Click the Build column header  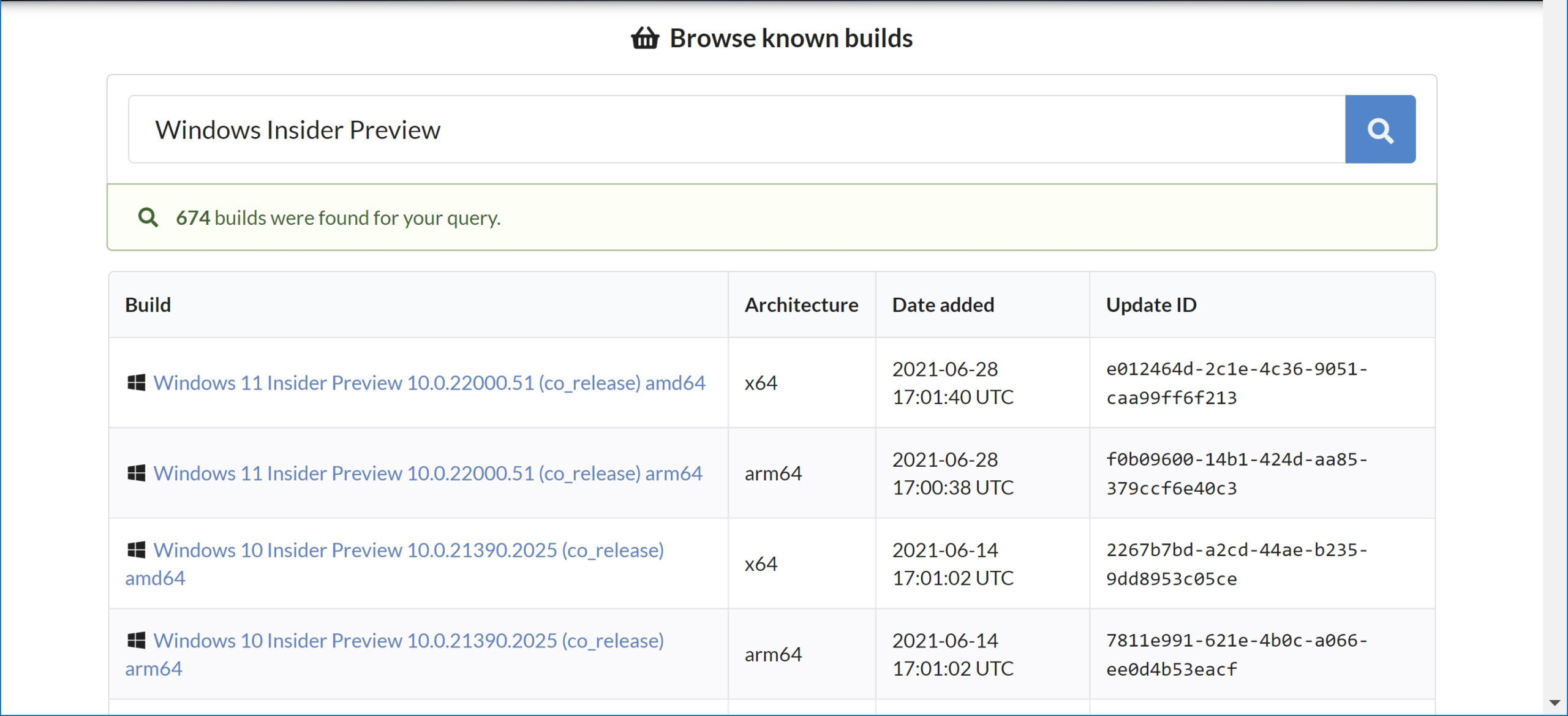coord(148,305)
